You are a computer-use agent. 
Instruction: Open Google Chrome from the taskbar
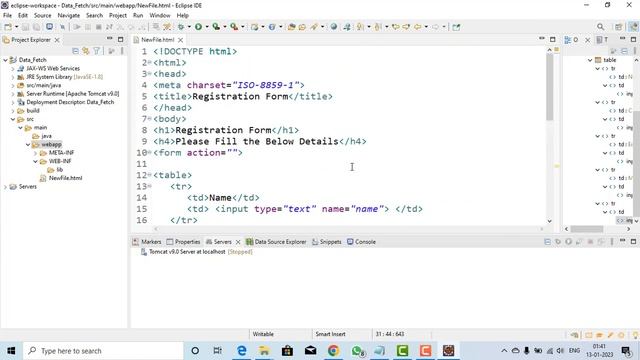(x=333, y=351)
